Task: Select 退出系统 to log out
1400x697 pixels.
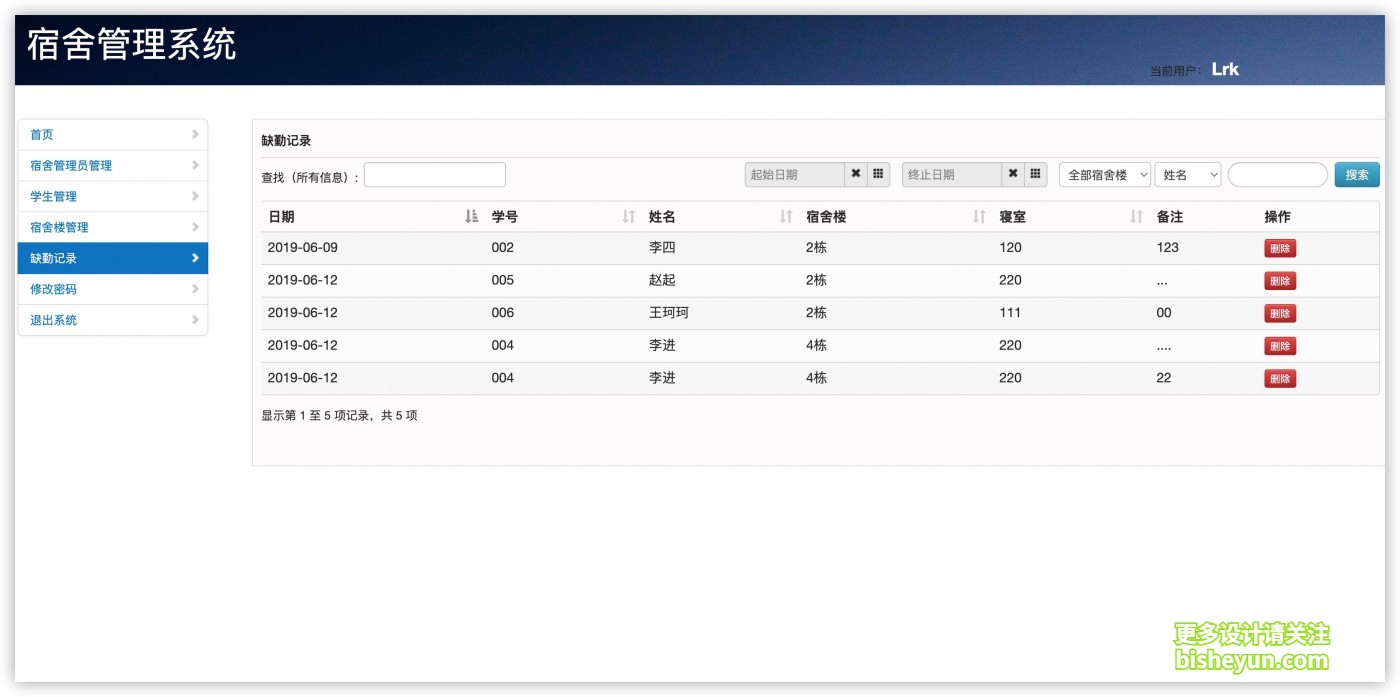Action: [x=113, y=320]
